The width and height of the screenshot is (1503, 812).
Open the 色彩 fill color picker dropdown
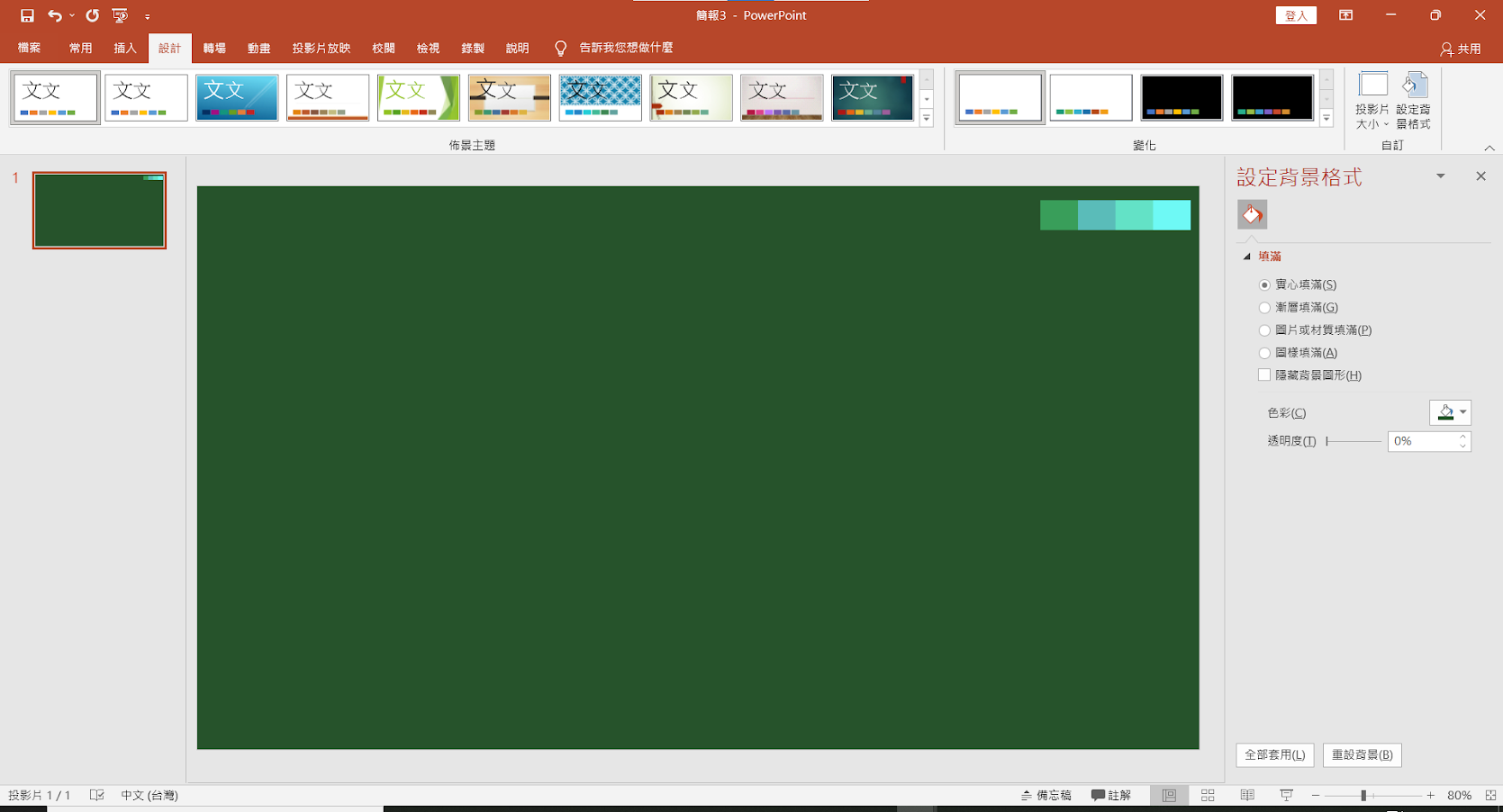[1451, 412]
